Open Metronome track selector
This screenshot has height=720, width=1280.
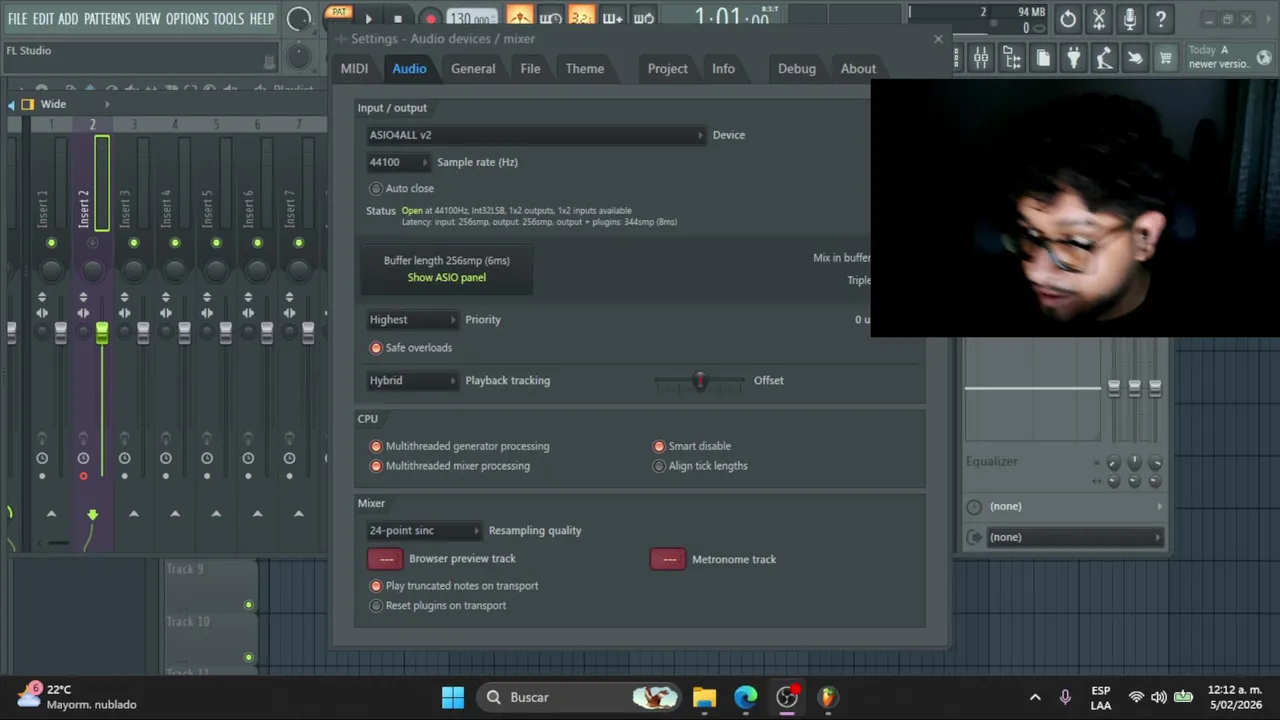click(668, 559)
